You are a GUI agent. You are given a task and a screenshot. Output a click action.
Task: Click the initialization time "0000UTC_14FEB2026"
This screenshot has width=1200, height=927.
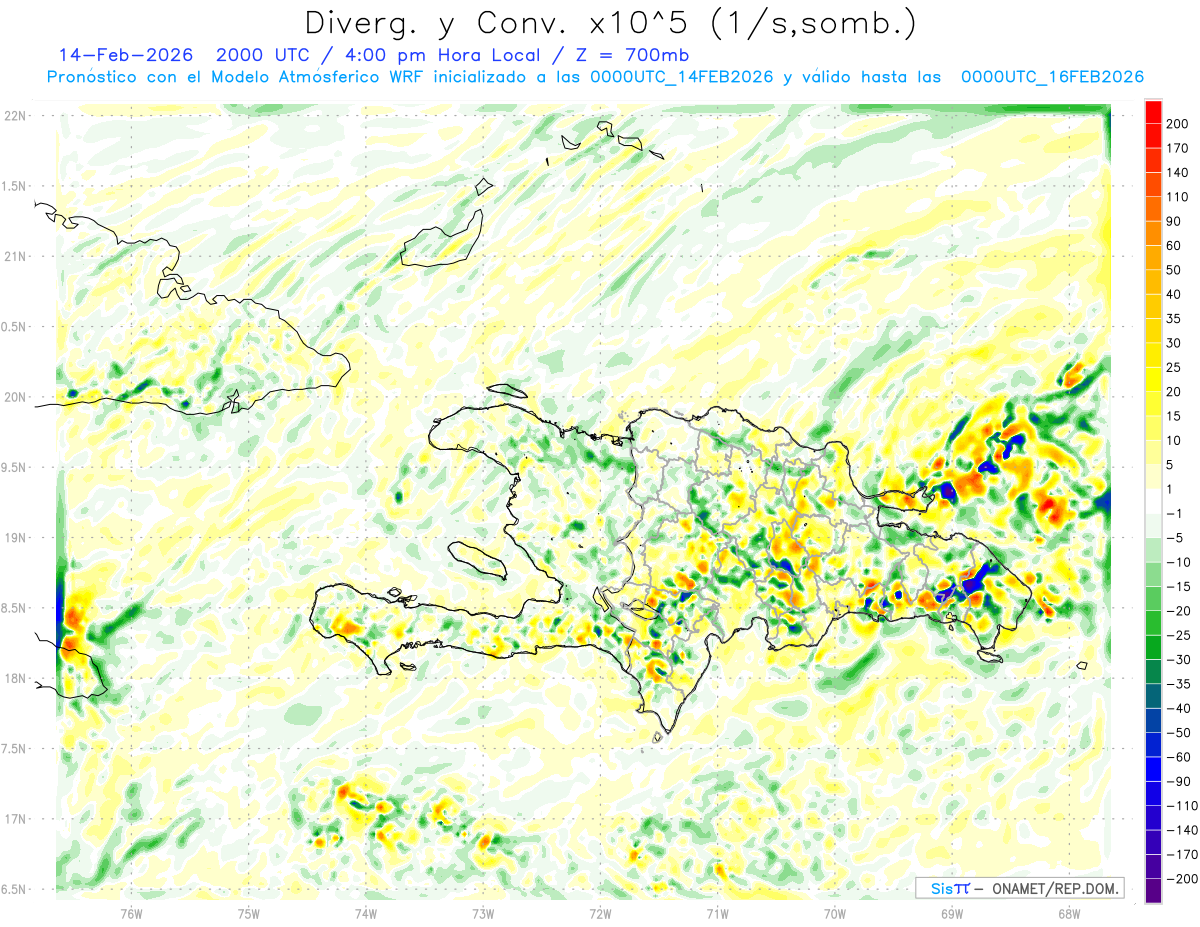(x=682, y=77)
